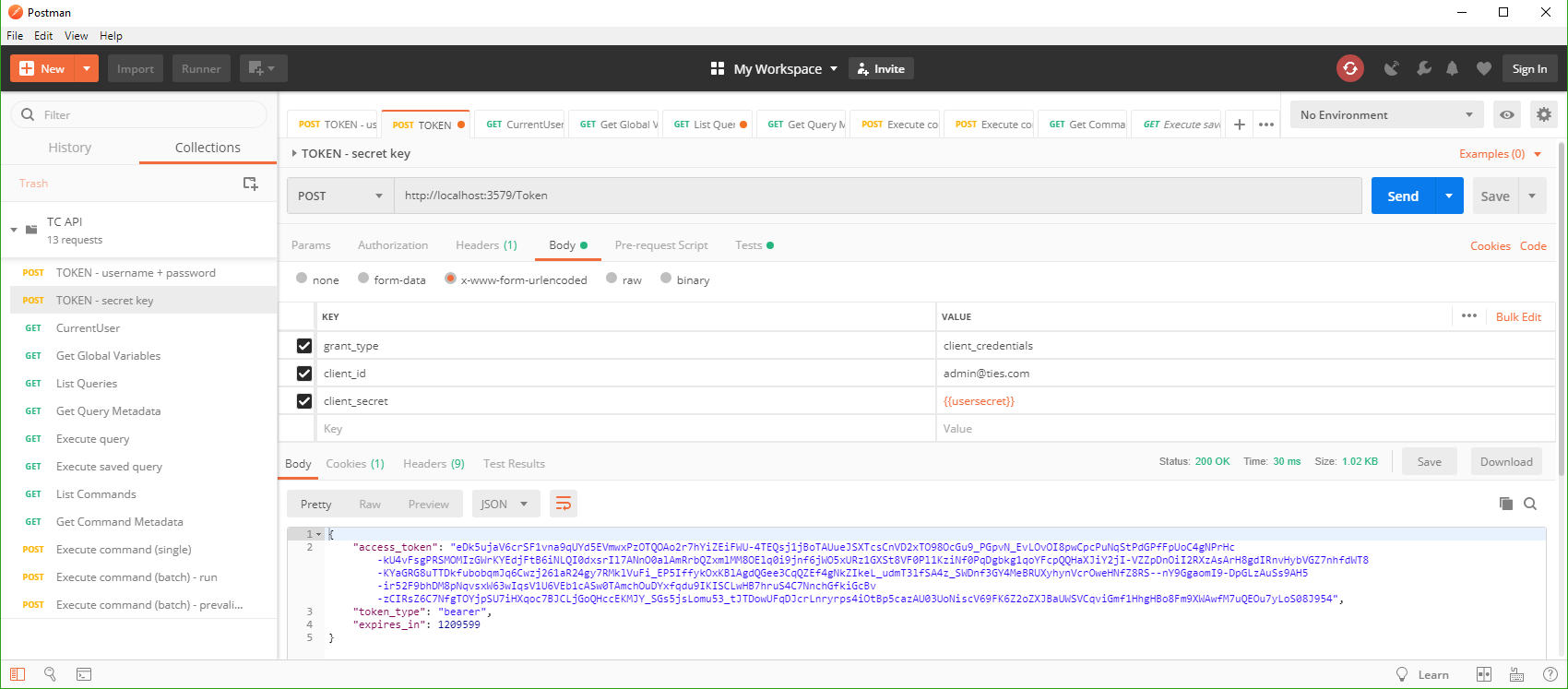Viewport: 1568px width, 689px height.
Task: Click the request URL input field
Action: coord(876,196)
